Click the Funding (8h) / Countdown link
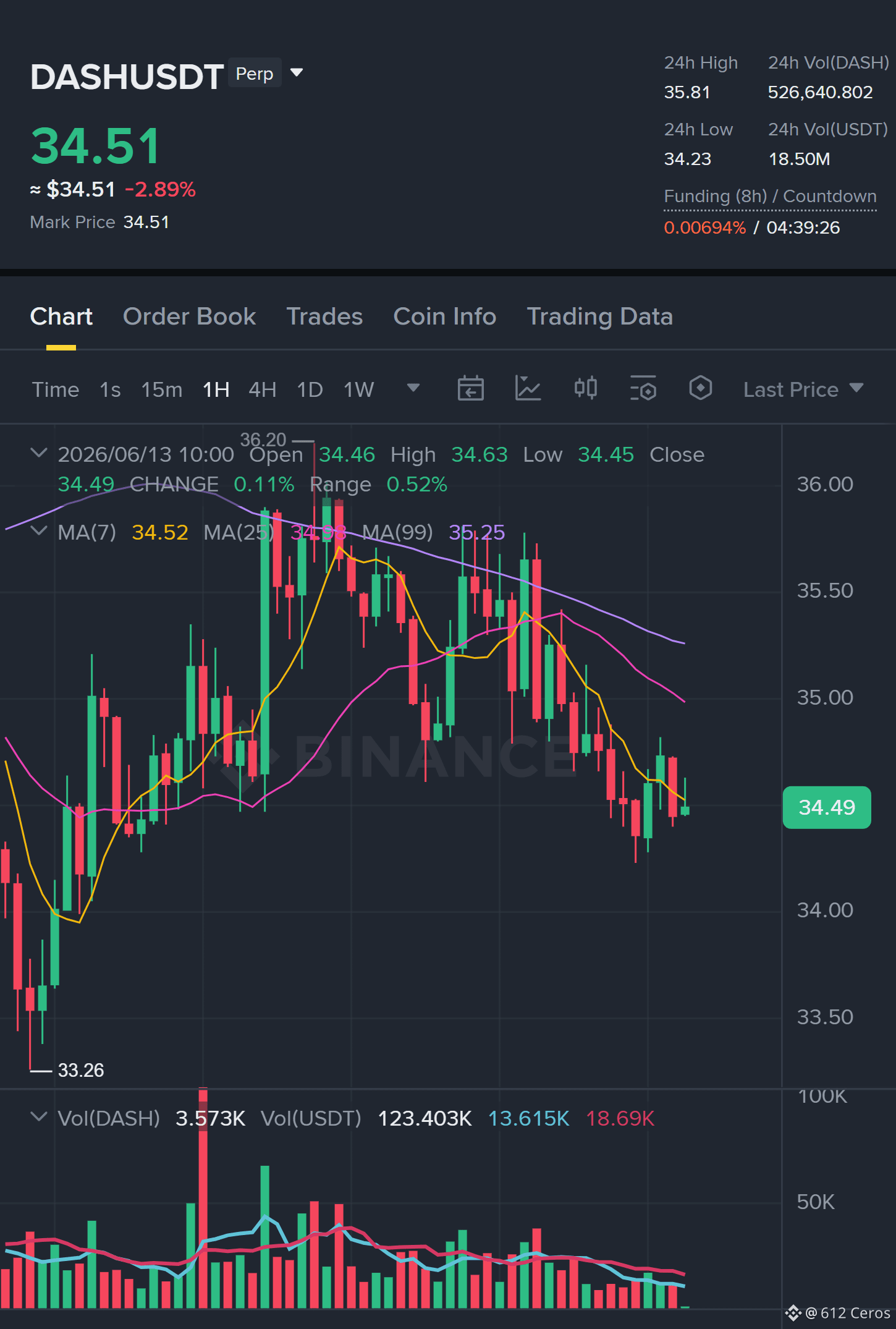 click(770, 197)
